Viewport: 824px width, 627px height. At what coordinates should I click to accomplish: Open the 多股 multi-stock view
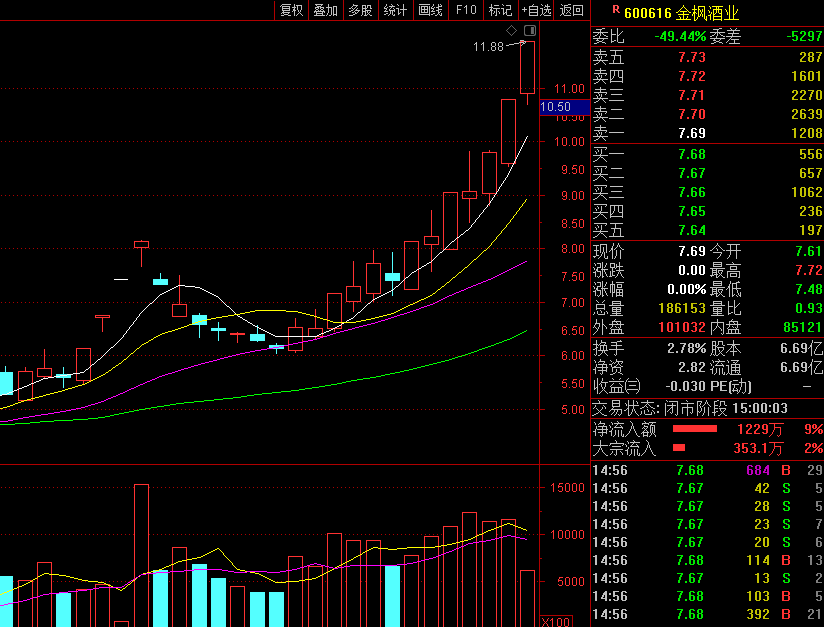pyautogui.click(x=360, y=10)
